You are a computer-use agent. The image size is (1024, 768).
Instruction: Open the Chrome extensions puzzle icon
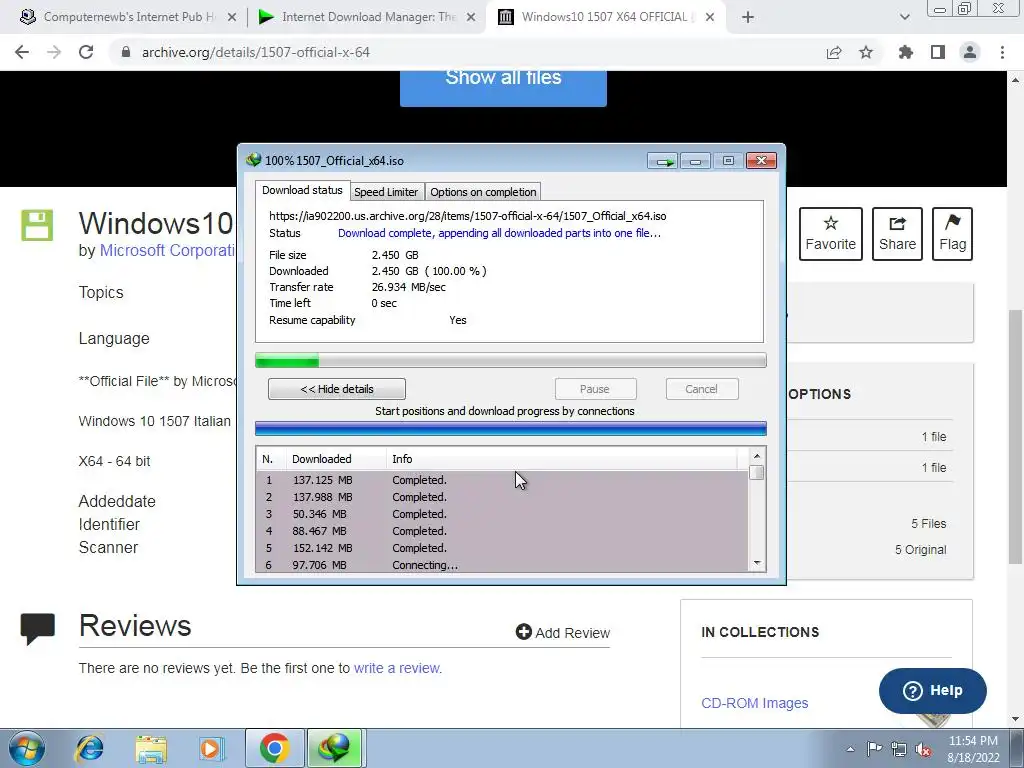point(906,52)
